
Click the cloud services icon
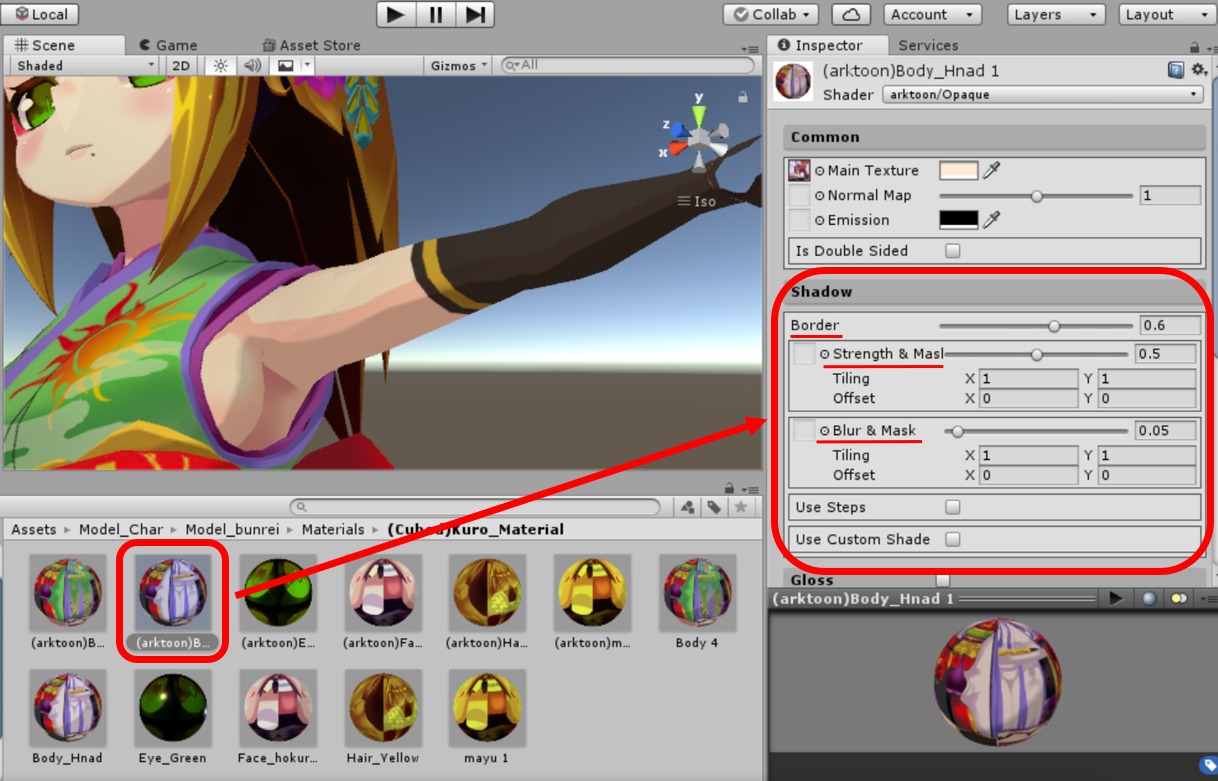click(x=850, y=15)
